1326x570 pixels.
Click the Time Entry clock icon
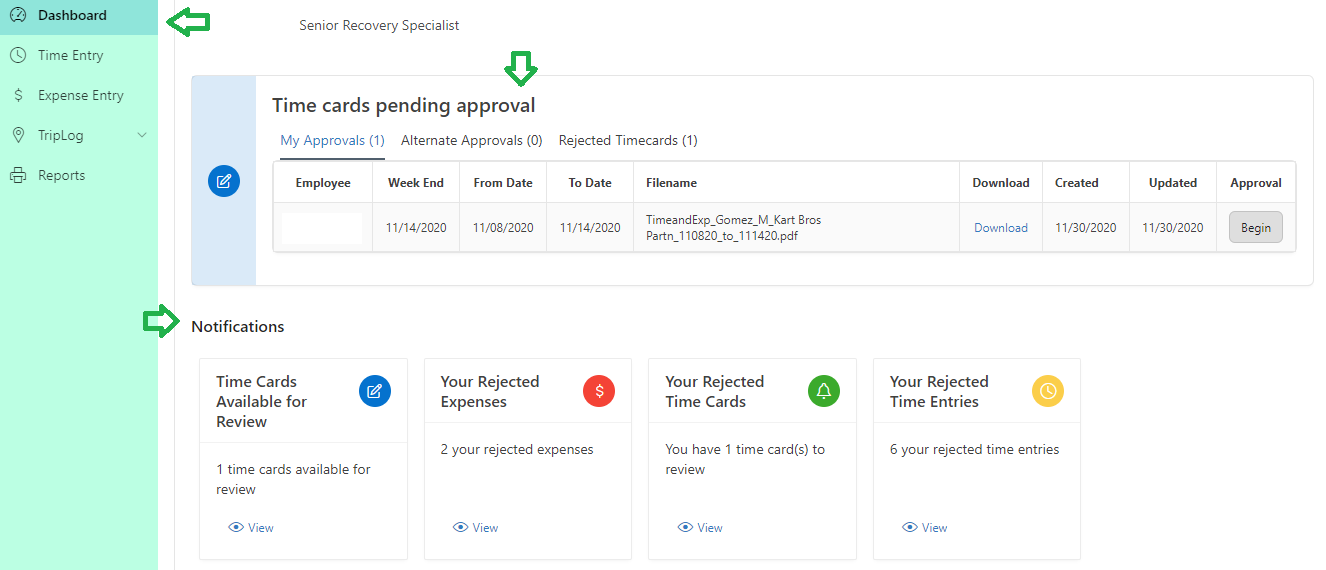click(18, 55)
